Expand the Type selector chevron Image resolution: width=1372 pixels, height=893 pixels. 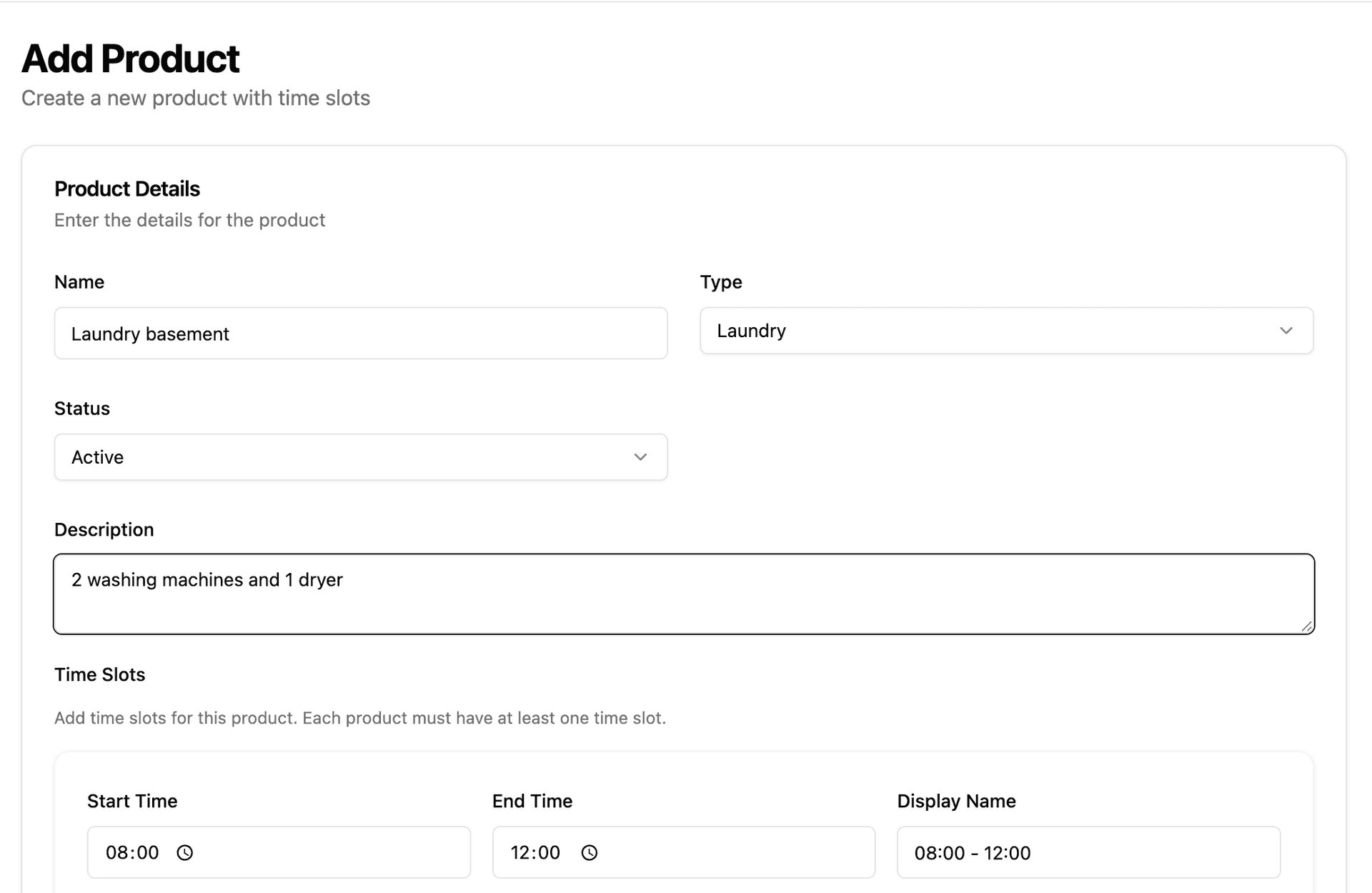(x=1286, y=331)
